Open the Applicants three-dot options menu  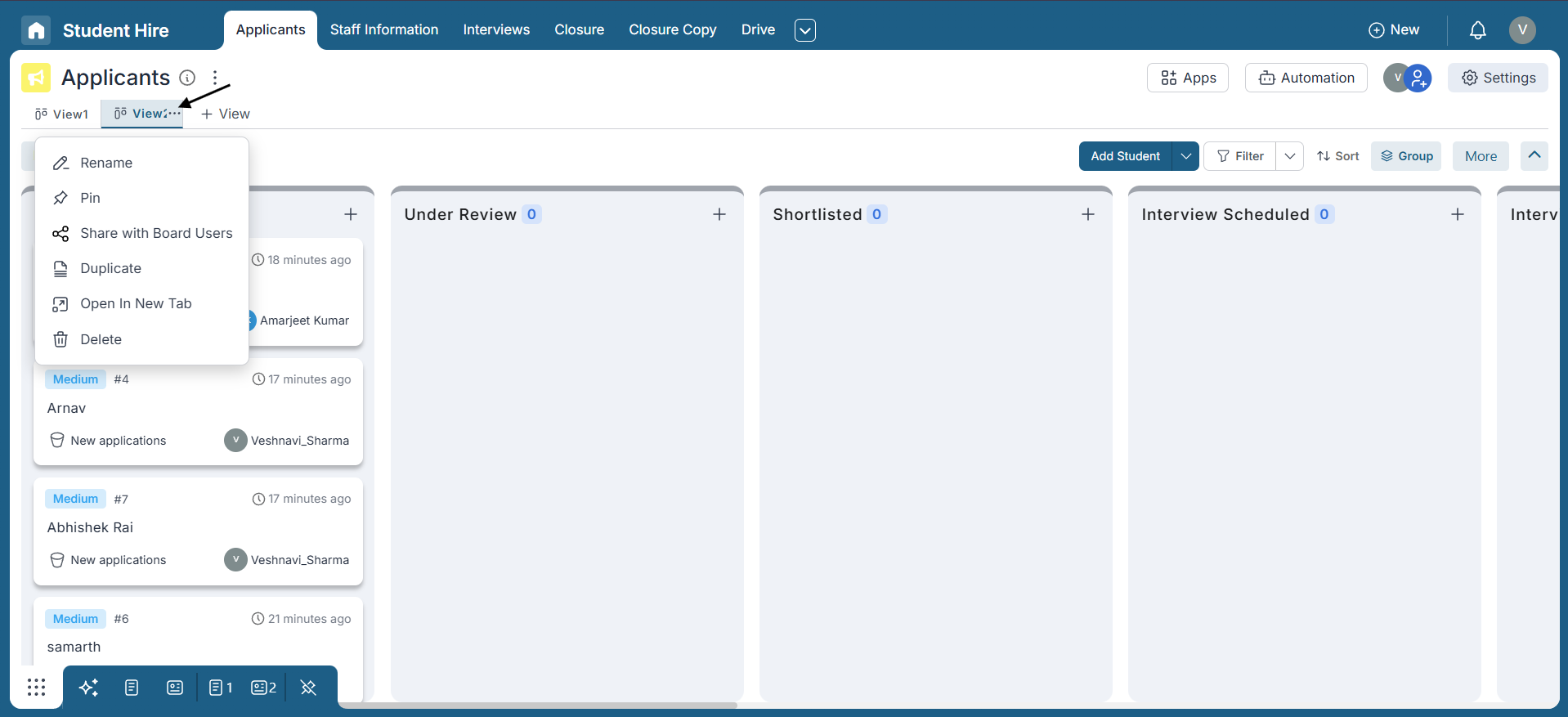click(x=215, y=78)
